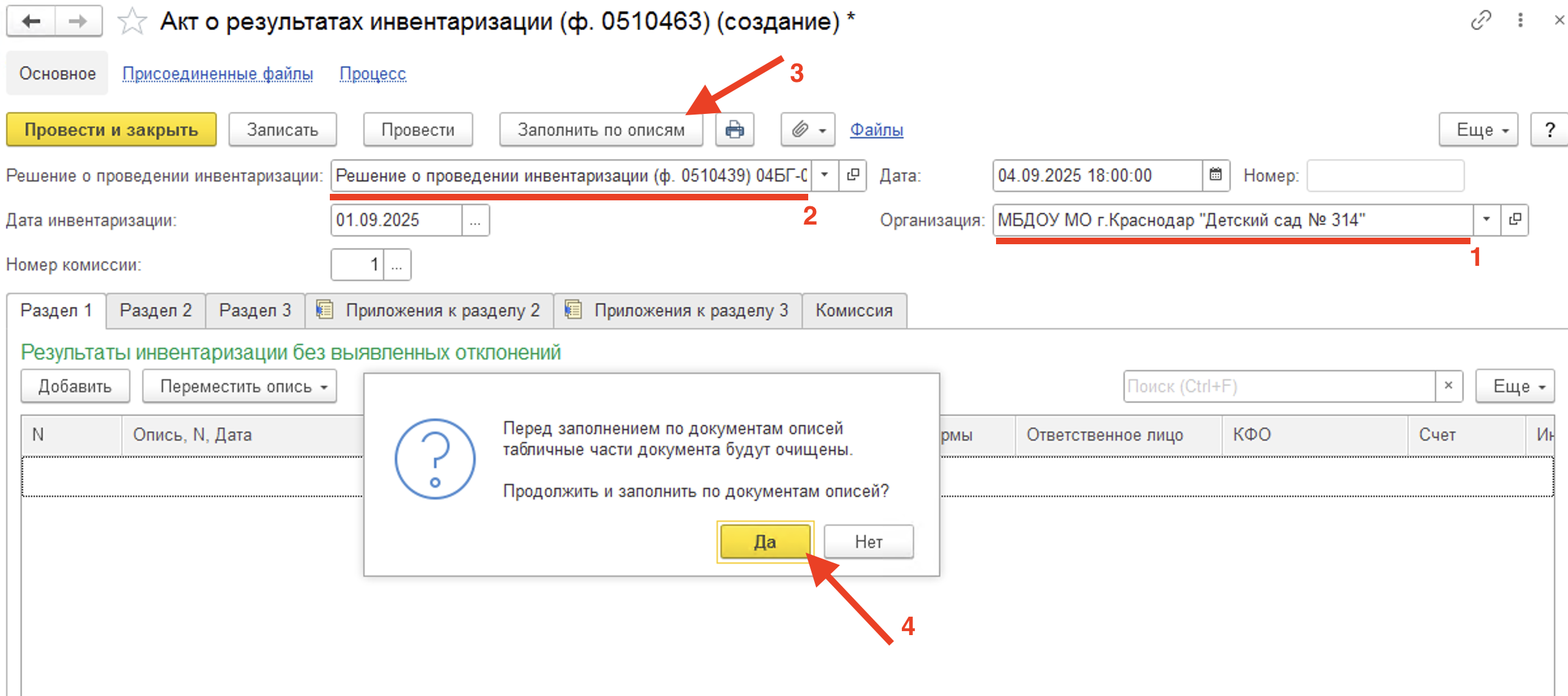Switch to the Раздел 2 tab
Image resolution: width=1568 pixels, height=696 pixels.
pyautogui.click(x=156, y=310)
